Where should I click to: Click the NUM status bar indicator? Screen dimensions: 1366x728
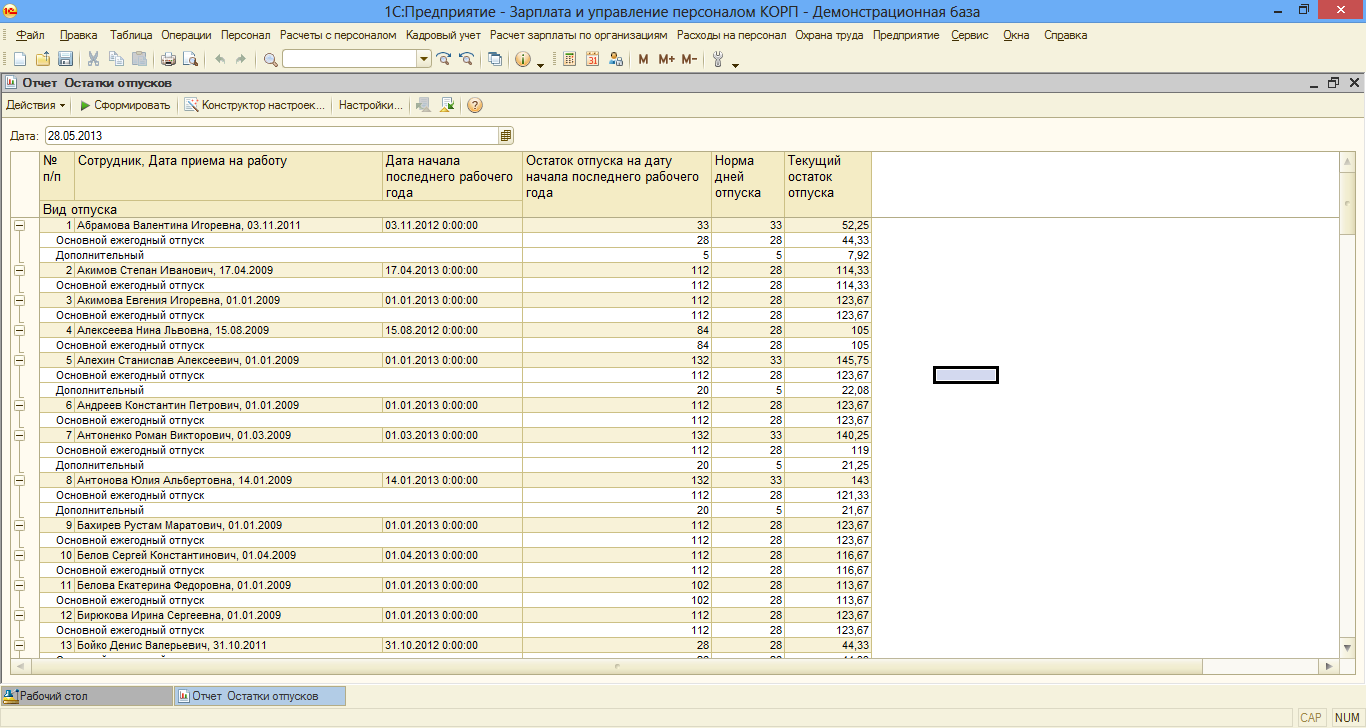pyautogui.click(x=1346, y=717)
